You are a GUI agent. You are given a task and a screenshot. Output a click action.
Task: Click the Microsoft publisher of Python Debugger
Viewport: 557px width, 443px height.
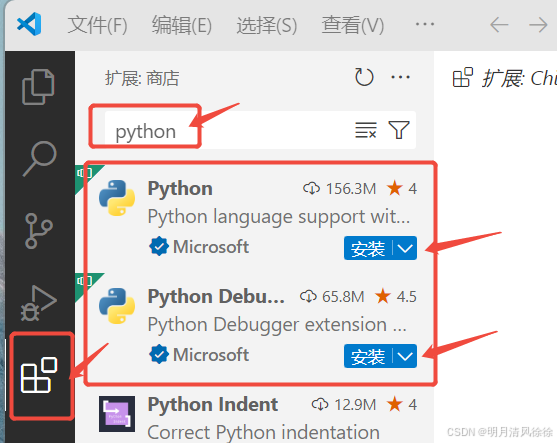coord(211,355)
